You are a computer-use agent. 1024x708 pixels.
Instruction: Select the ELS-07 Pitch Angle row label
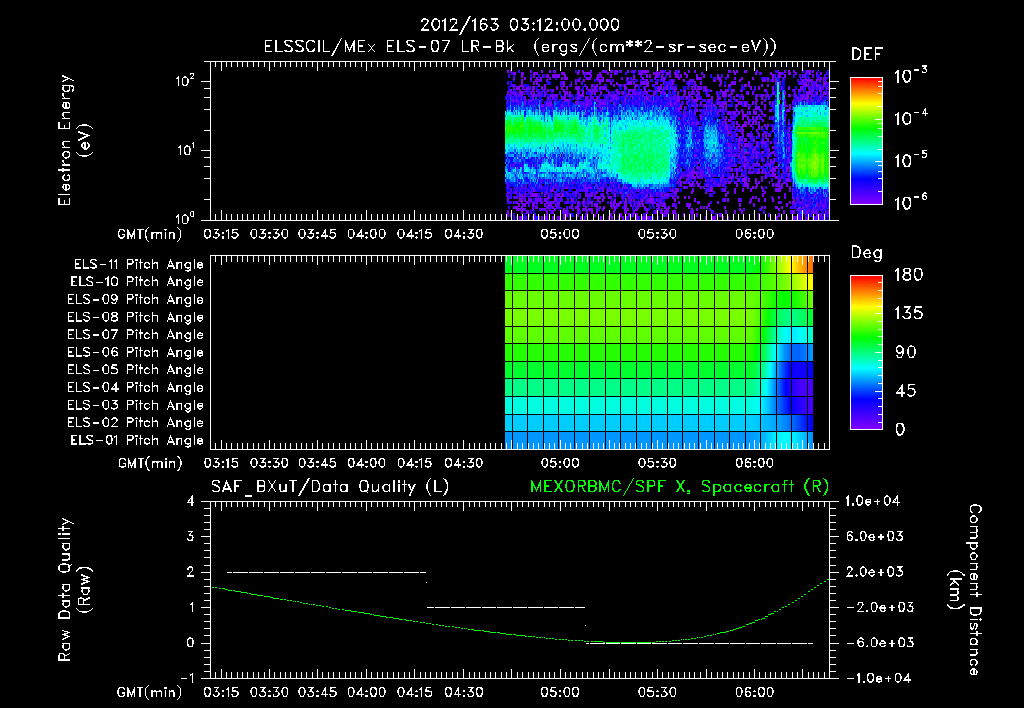[x=136, y=335]
